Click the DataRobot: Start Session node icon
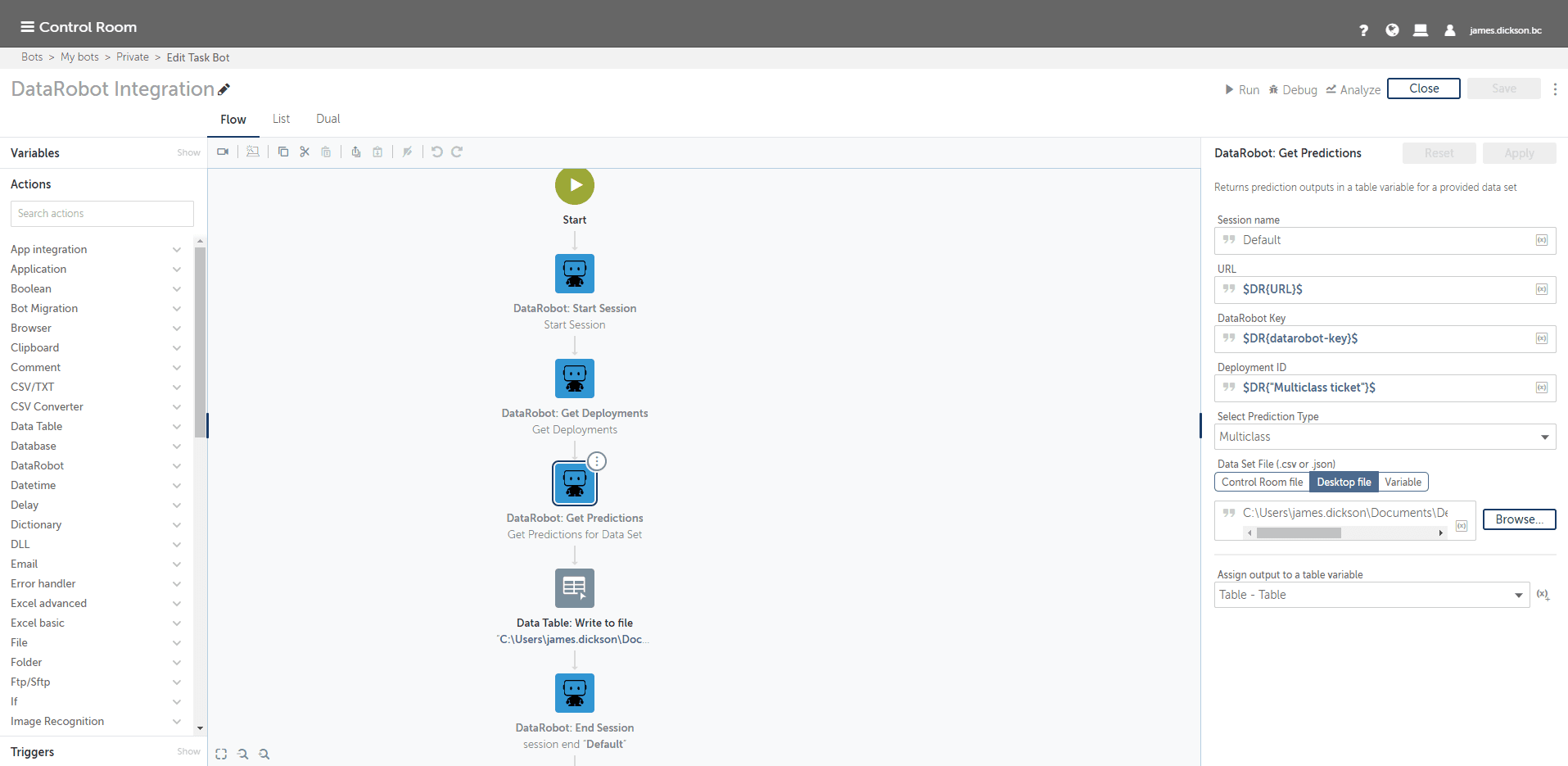 pyautogui.click(x=575, y=274)
